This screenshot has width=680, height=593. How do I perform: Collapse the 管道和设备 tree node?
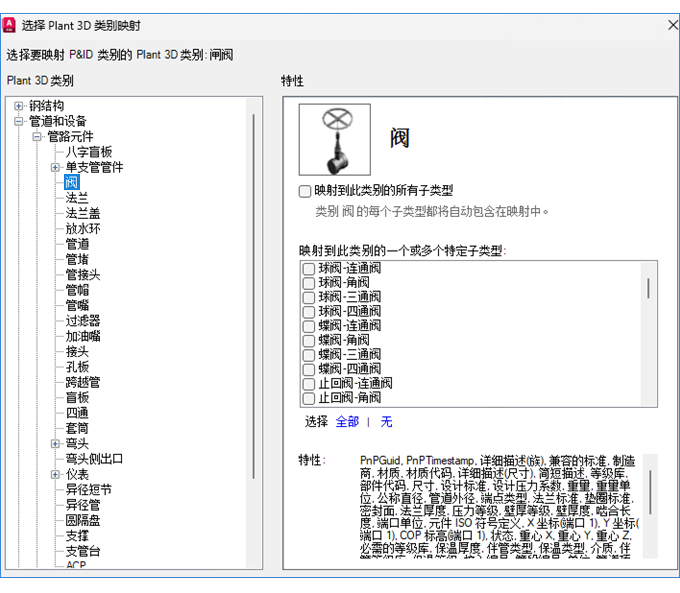(x=18, y=121)
